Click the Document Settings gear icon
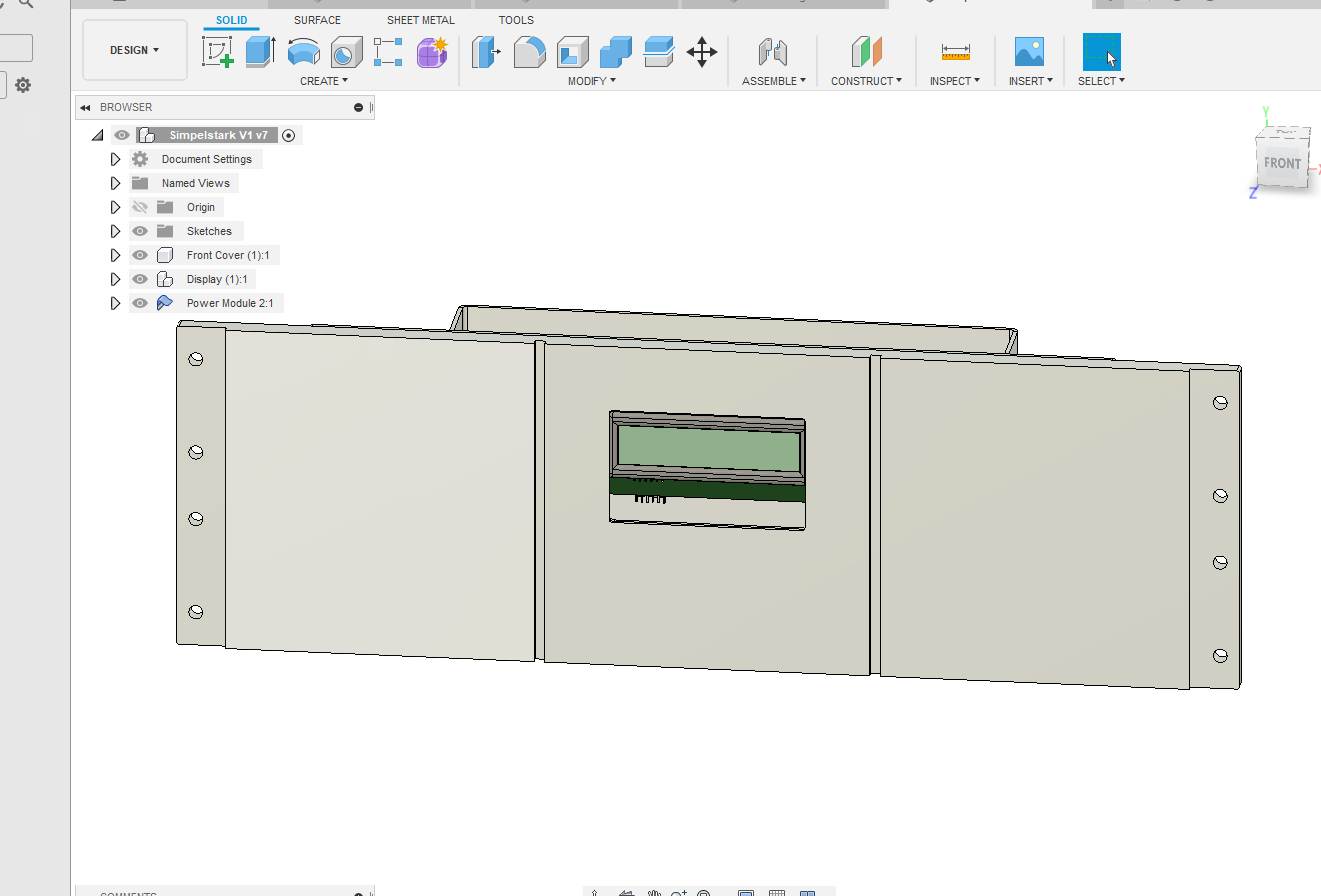The image size is (1321, 896). point(140,159)
